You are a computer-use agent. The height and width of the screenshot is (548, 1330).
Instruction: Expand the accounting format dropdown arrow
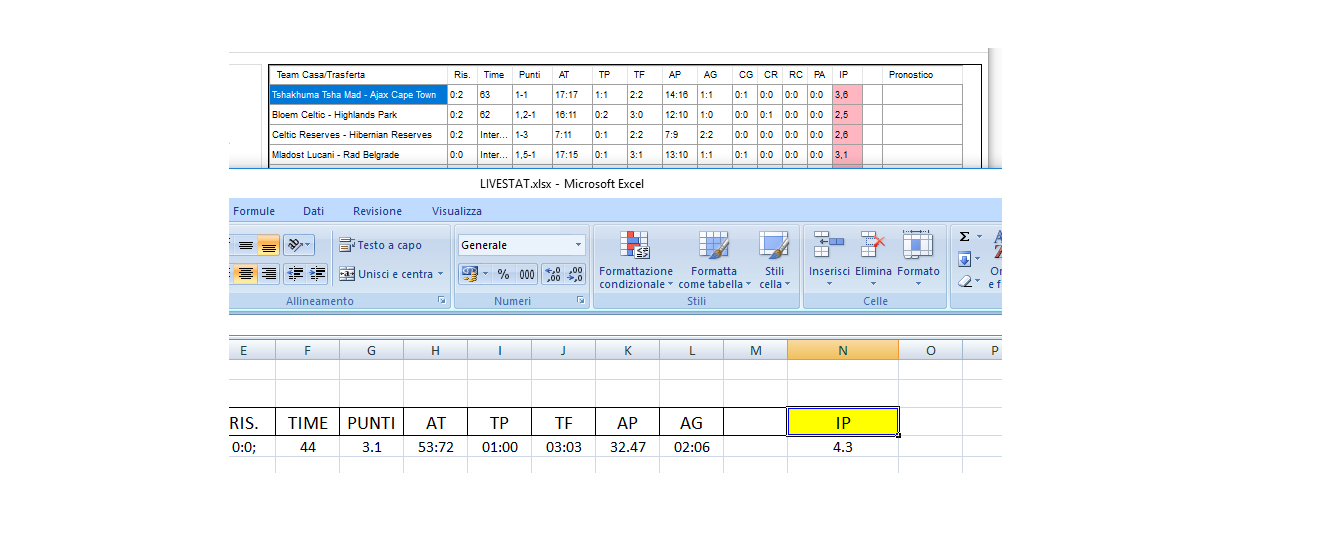click(x=486, y=274)
